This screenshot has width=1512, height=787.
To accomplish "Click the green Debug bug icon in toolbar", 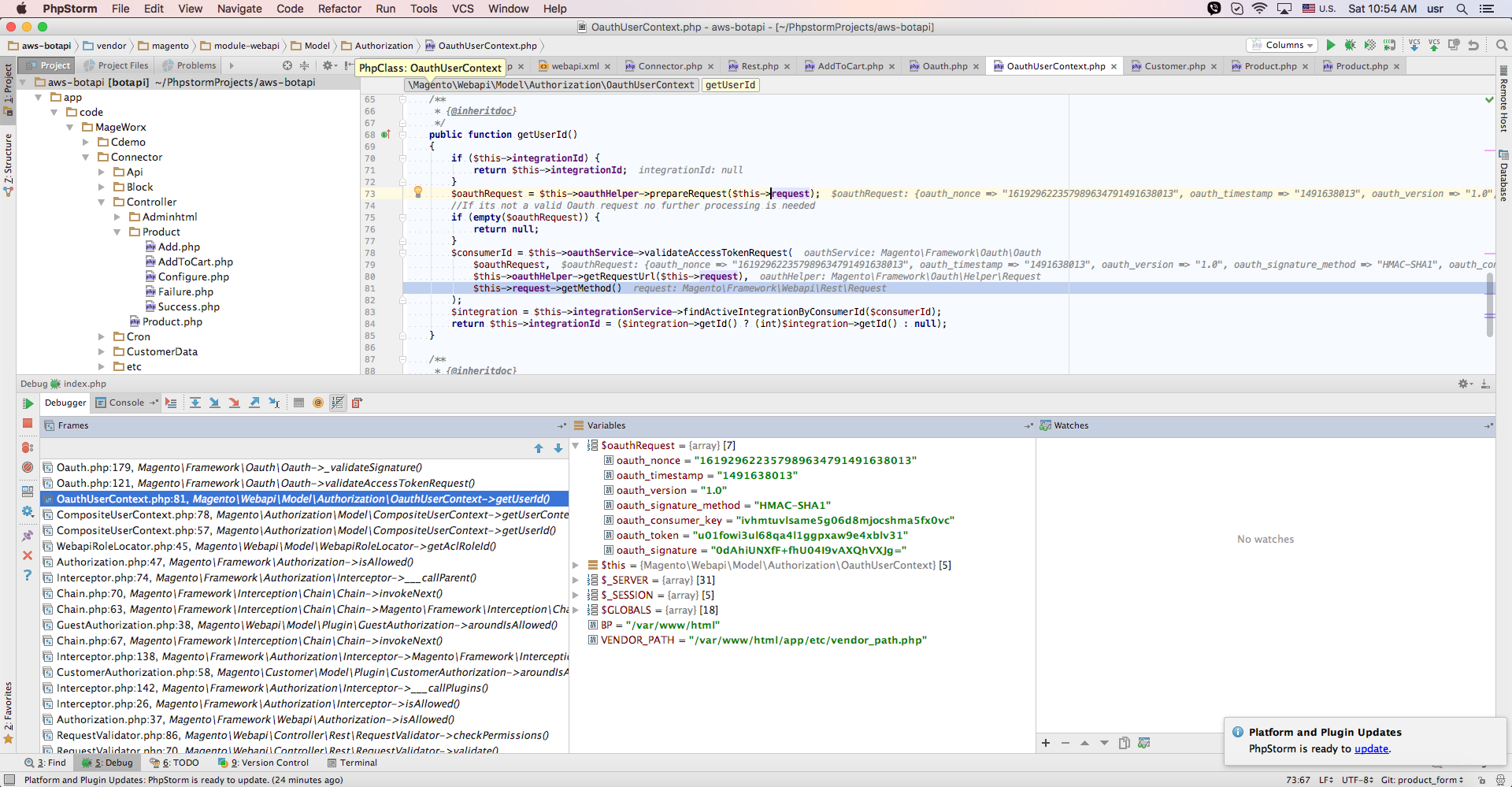I will click(x=1350, y=45).
